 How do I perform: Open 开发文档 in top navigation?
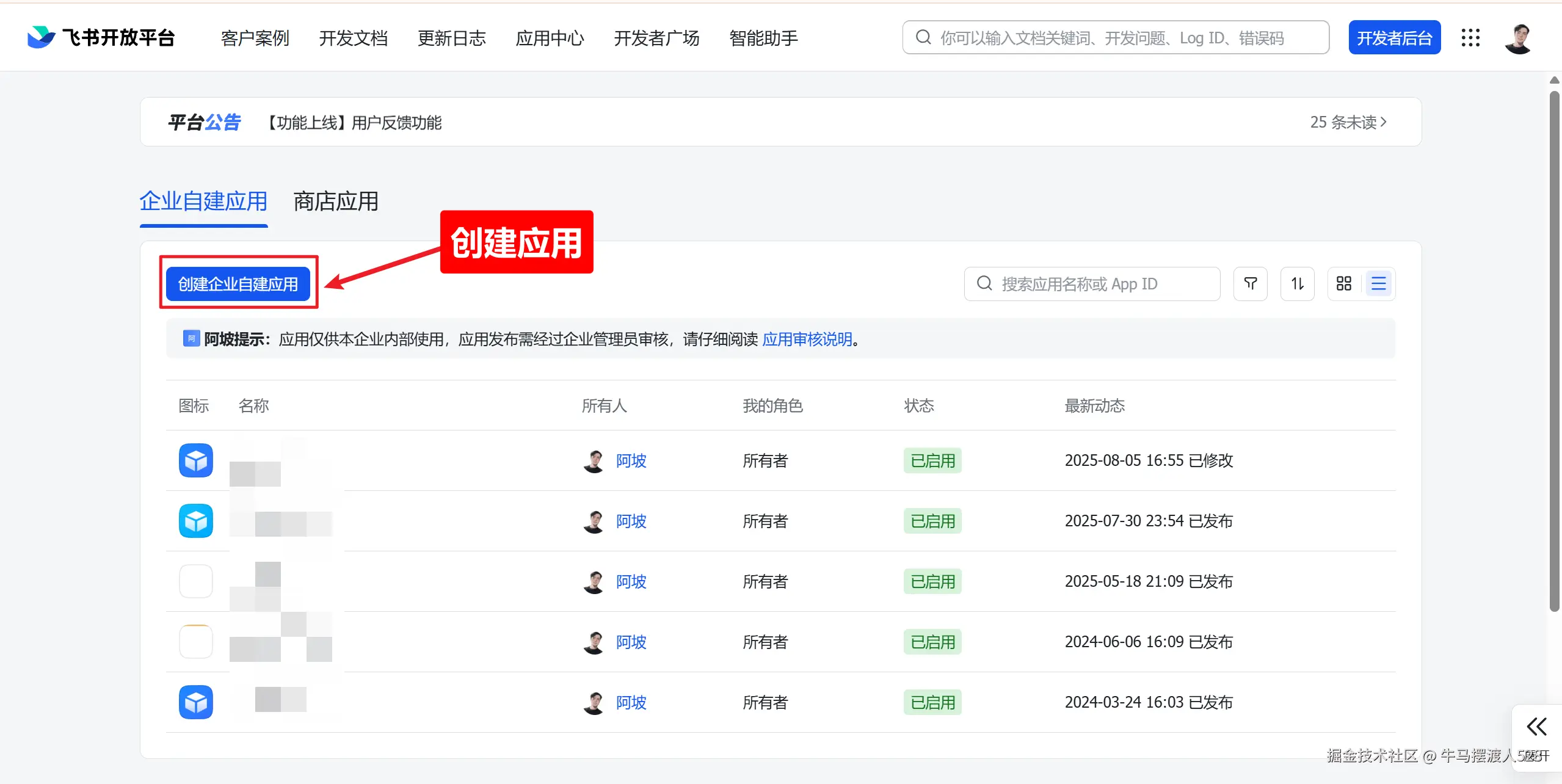coord(353,38)
